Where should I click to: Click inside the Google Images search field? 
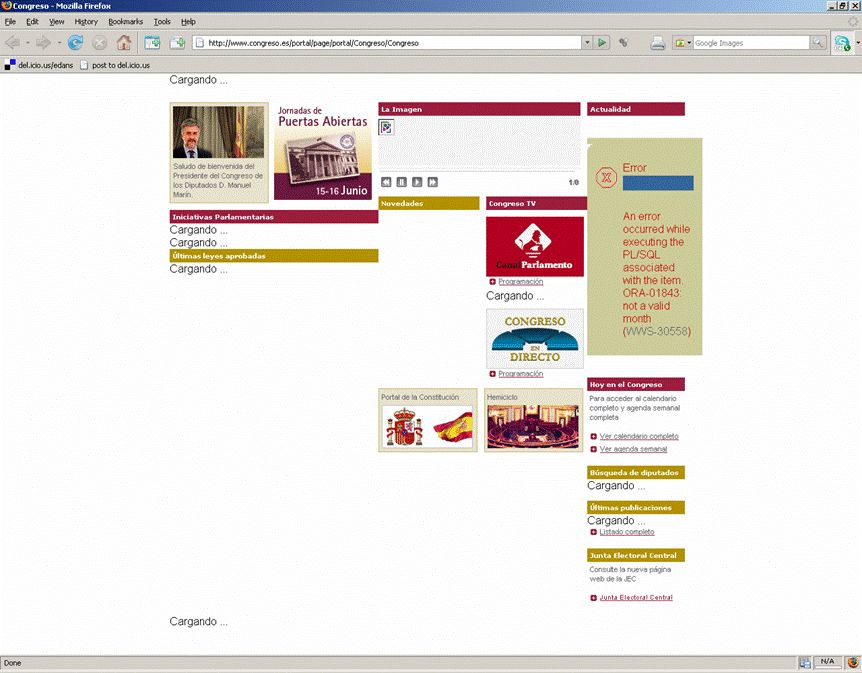(750, 43)
